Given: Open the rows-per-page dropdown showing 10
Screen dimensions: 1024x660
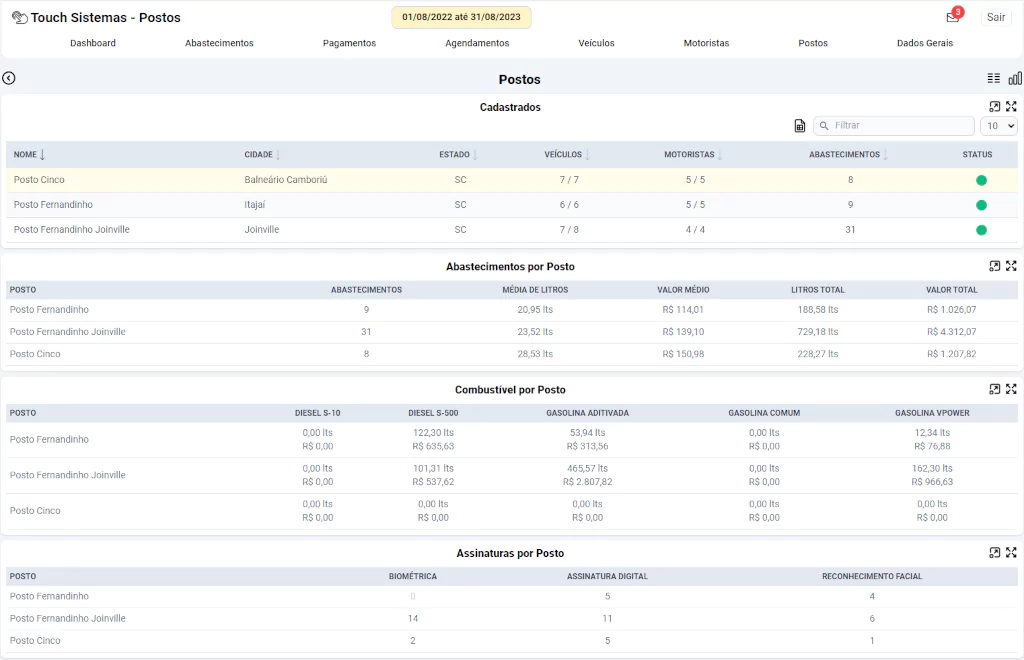Looking at the screenshot, I should coord(999,126).
